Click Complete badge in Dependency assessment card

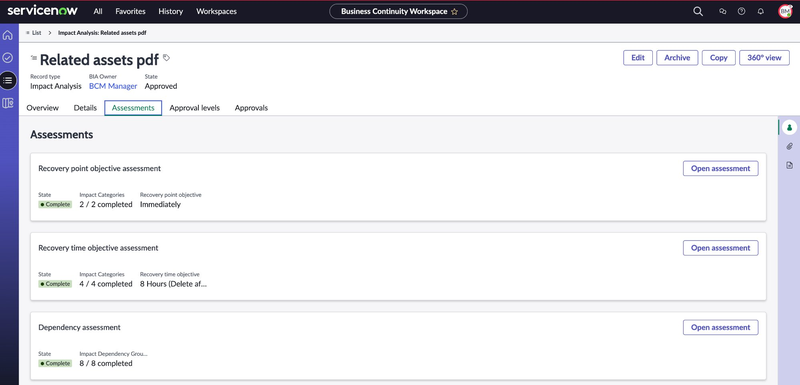[x=55, y=364]
